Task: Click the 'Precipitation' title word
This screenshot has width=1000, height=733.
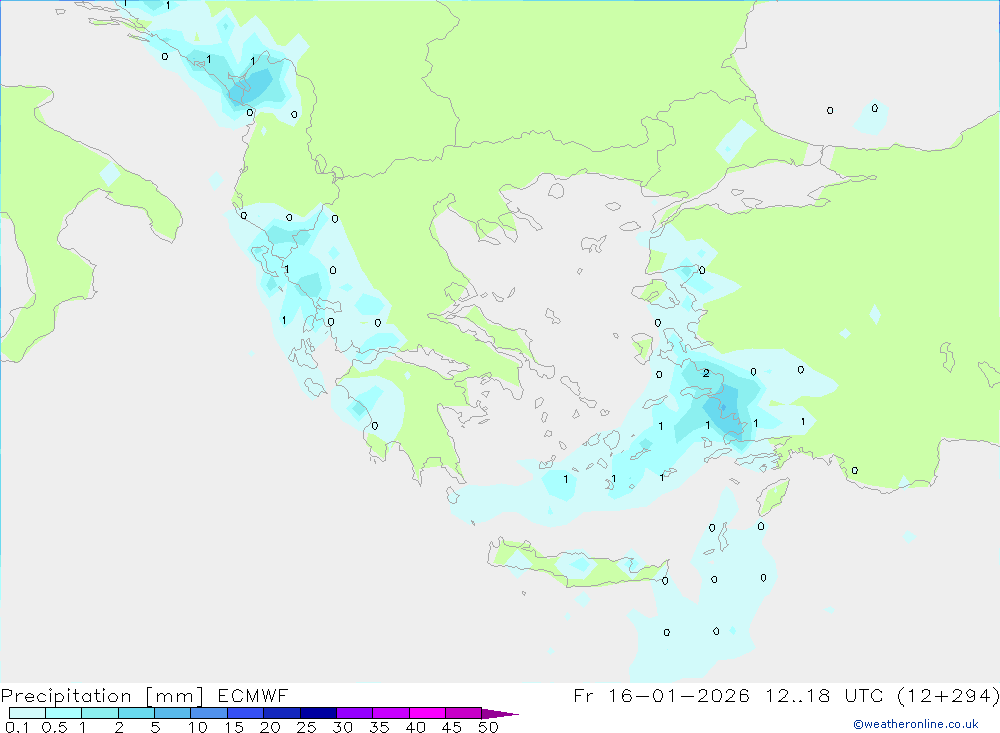Action: tap(66, 696)
